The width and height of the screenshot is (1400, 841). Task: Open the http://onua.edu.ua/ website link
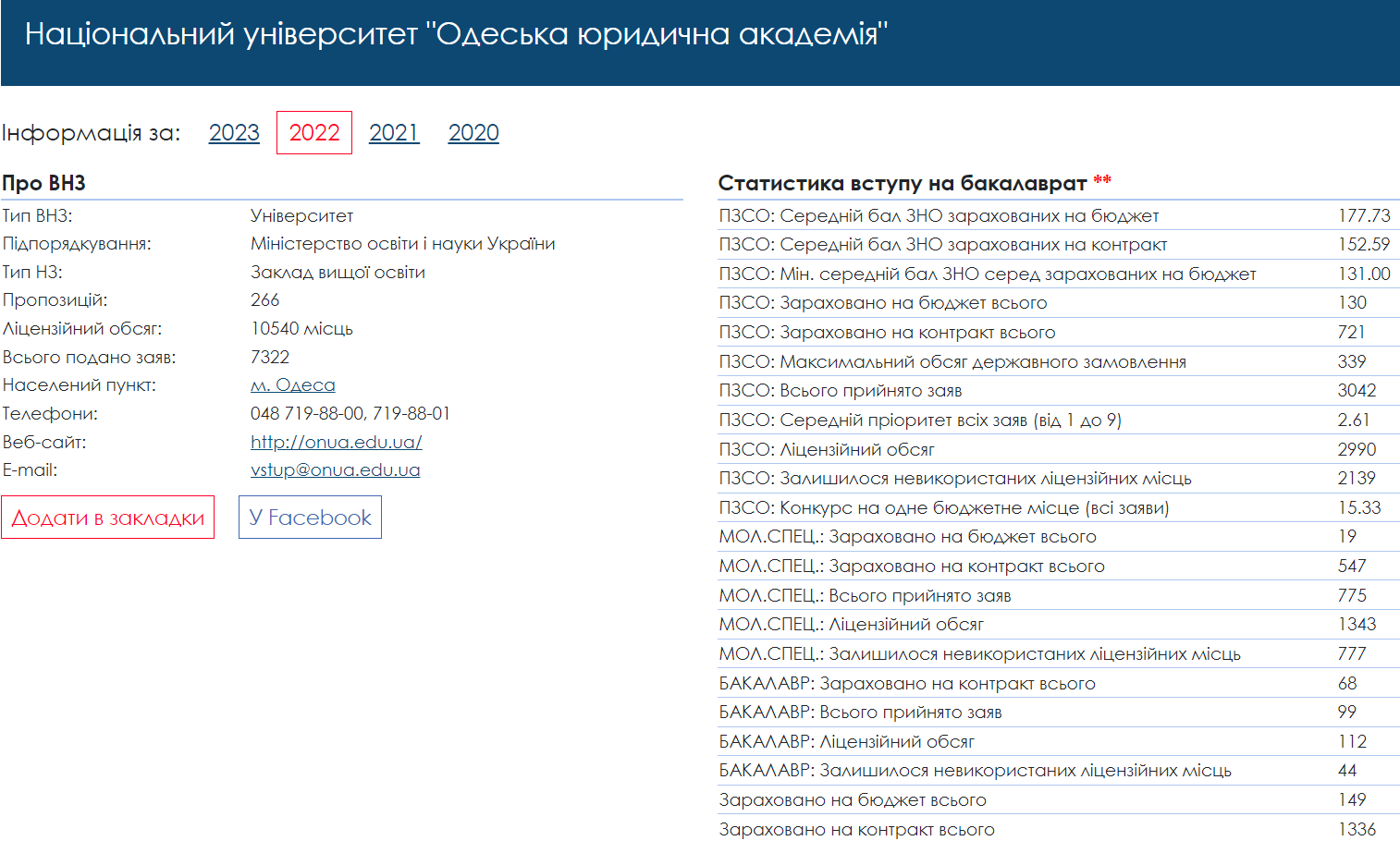(x=336, y=442)
